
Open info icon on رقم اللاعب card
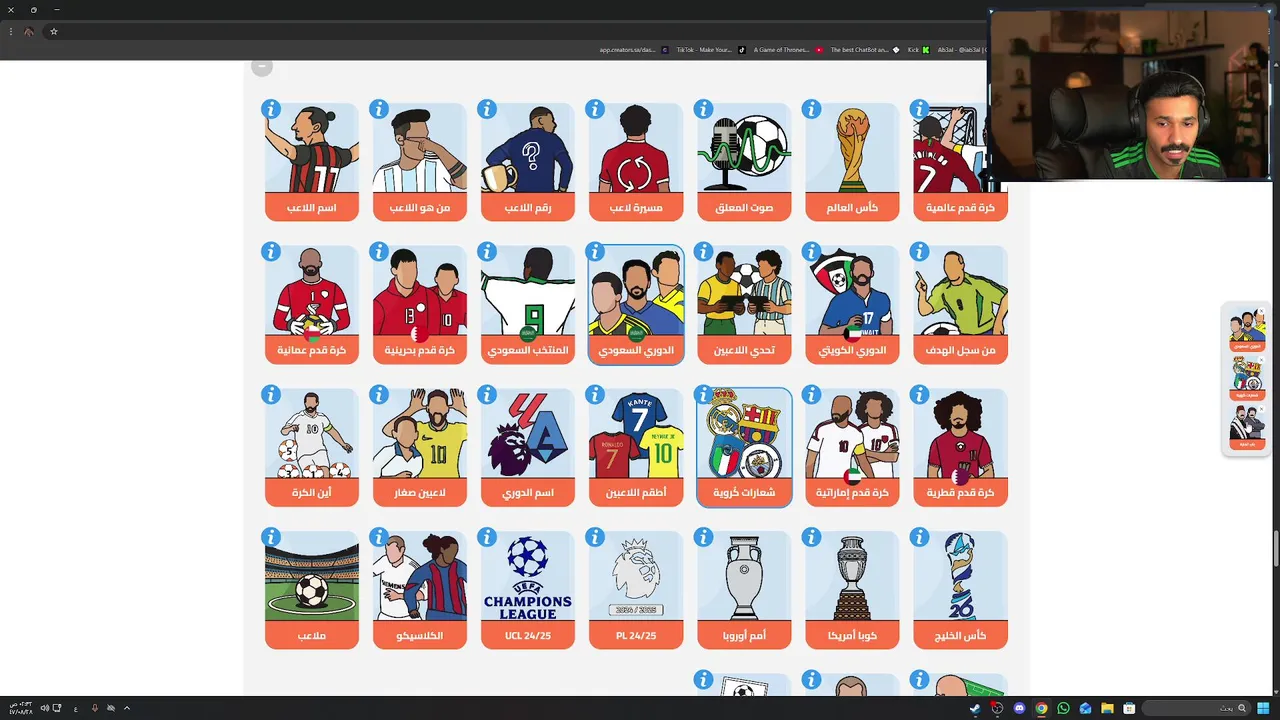point(487,109)
